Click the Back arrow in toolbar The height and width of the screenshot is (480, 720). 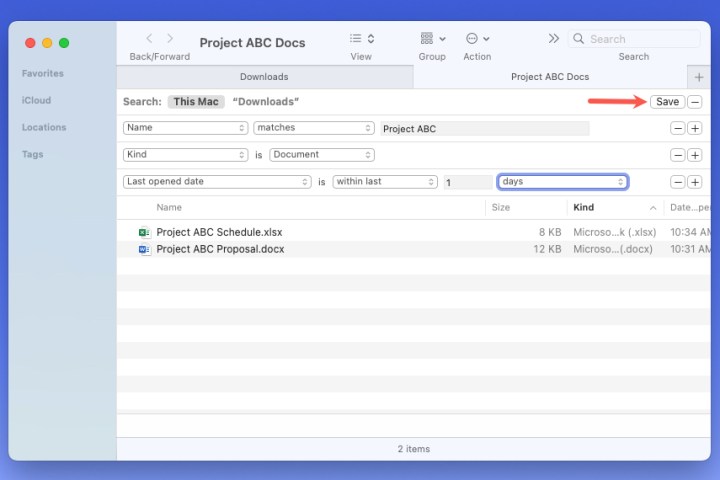coord(149,39)
